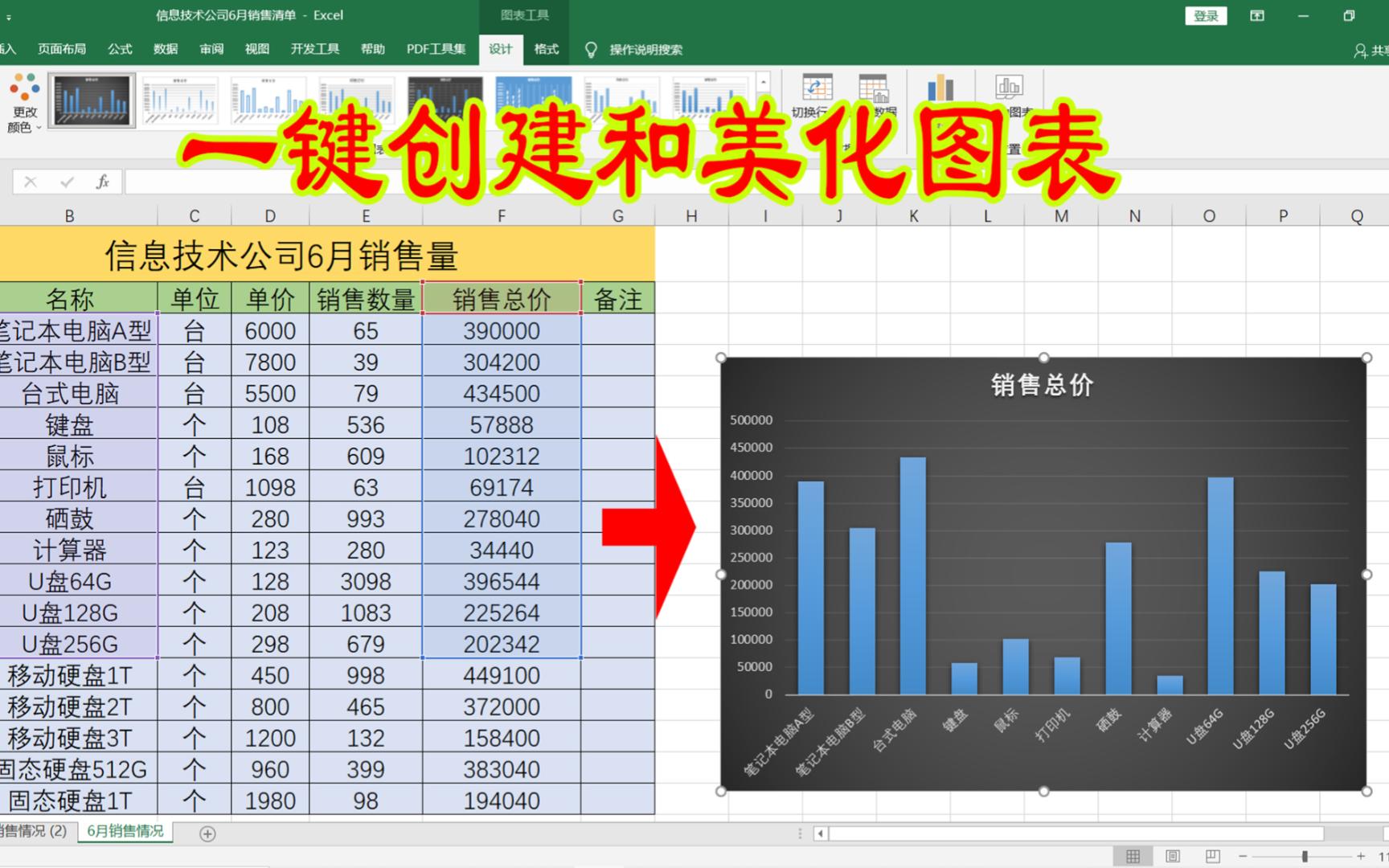1389x868 pixels.
Task: Click cell with value 434500
Action: (x=502, y=393)
